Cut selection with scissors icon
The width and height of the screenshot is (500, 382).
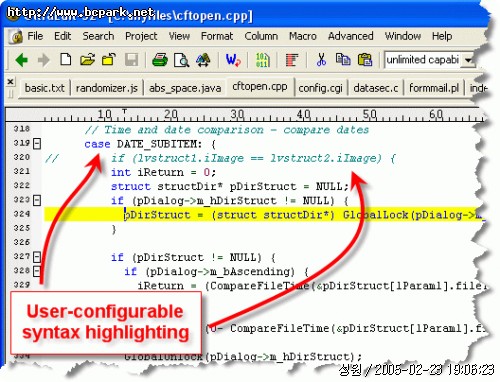(321, 60)
